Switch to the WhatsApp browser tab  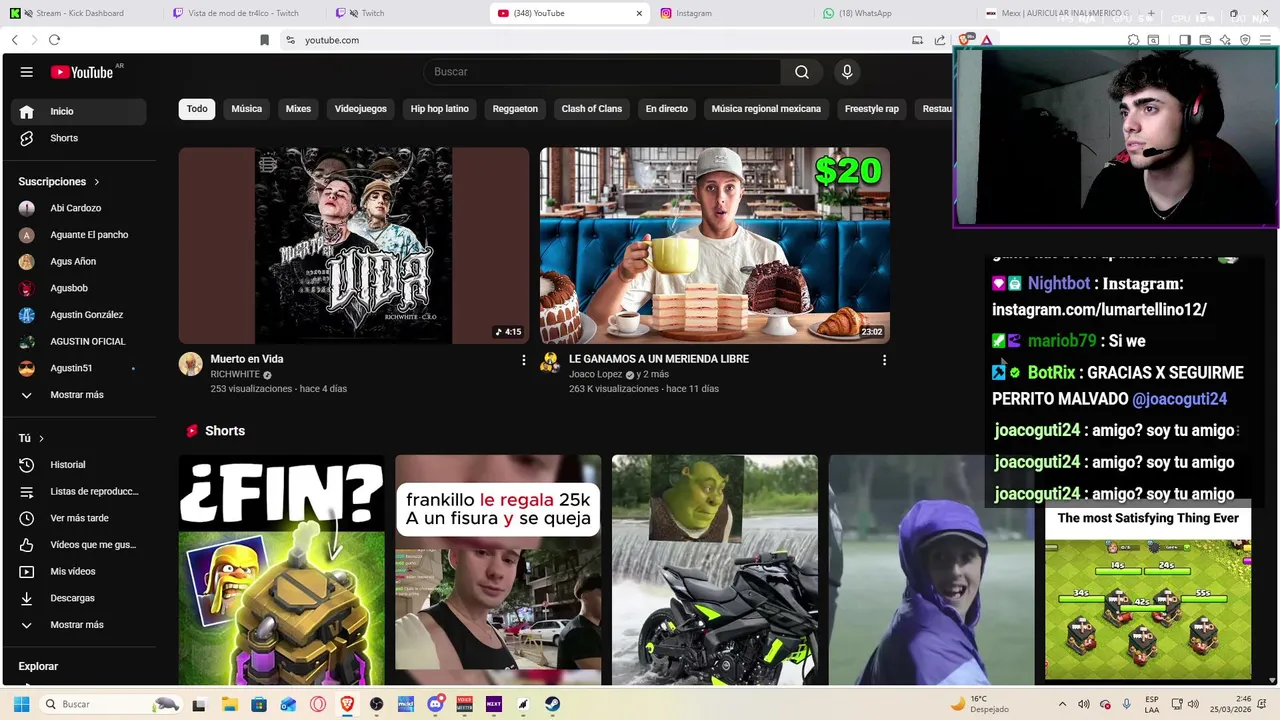click(x=895, y=13)
